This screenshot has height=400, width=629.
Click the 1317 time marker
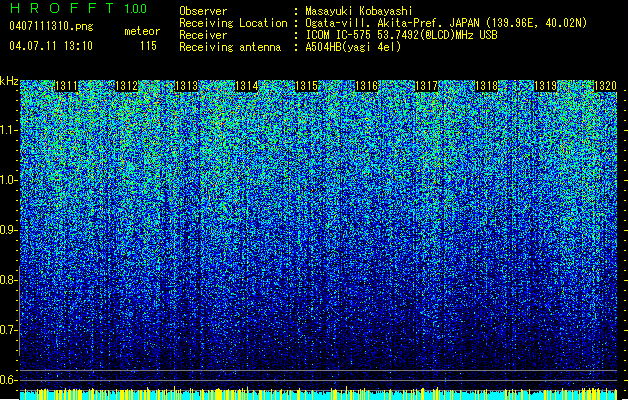tap(426, 86)
